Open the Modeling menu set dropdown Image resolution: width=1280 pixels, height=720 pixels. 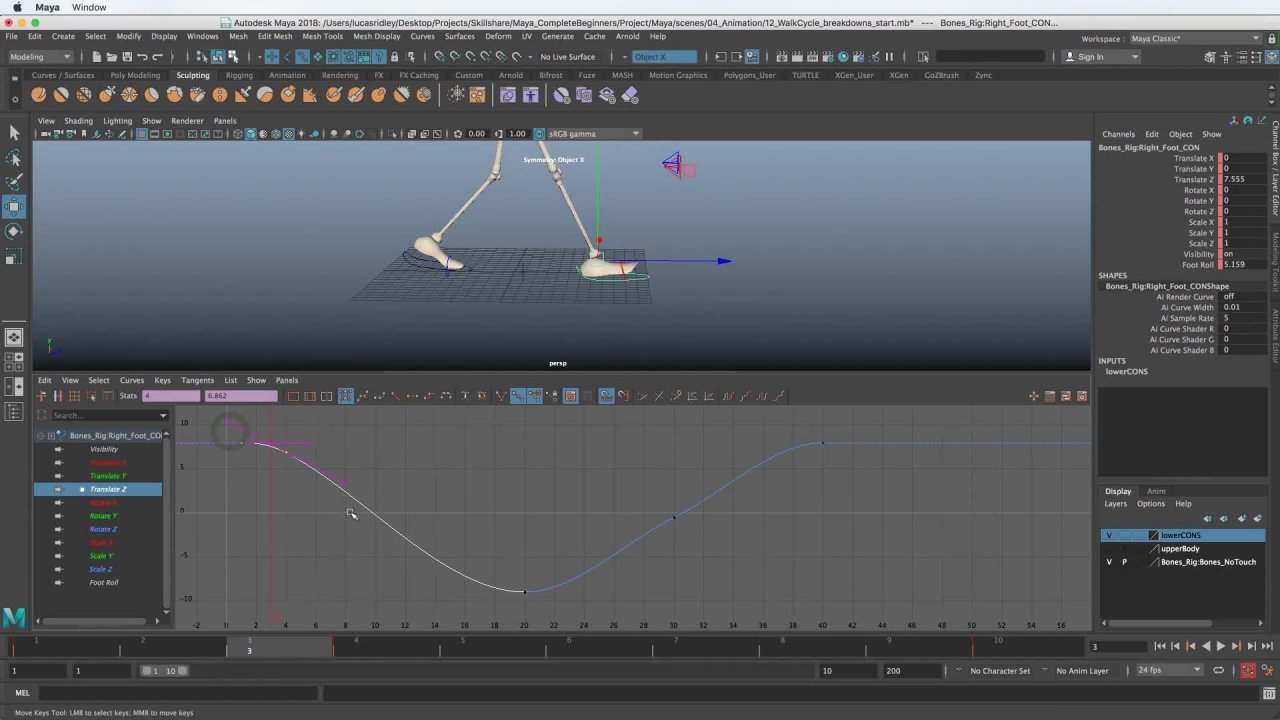(40, 57)
